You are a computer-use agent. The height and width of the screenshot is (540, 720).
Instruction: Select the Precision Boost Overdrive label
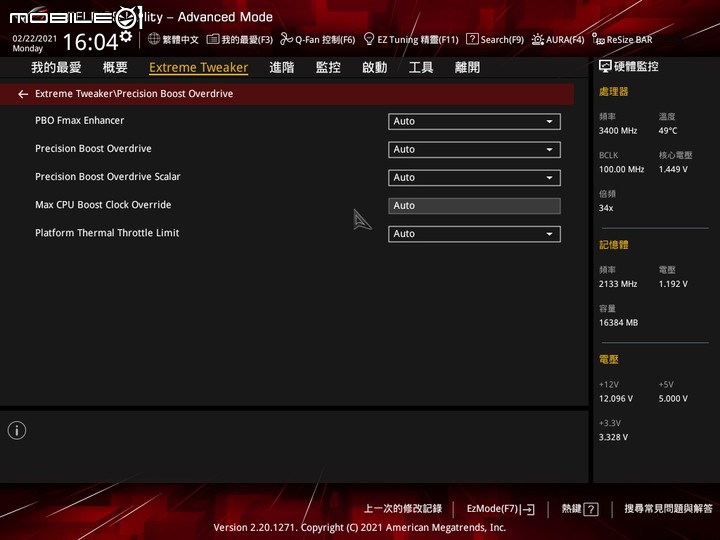tap(93, 148)
